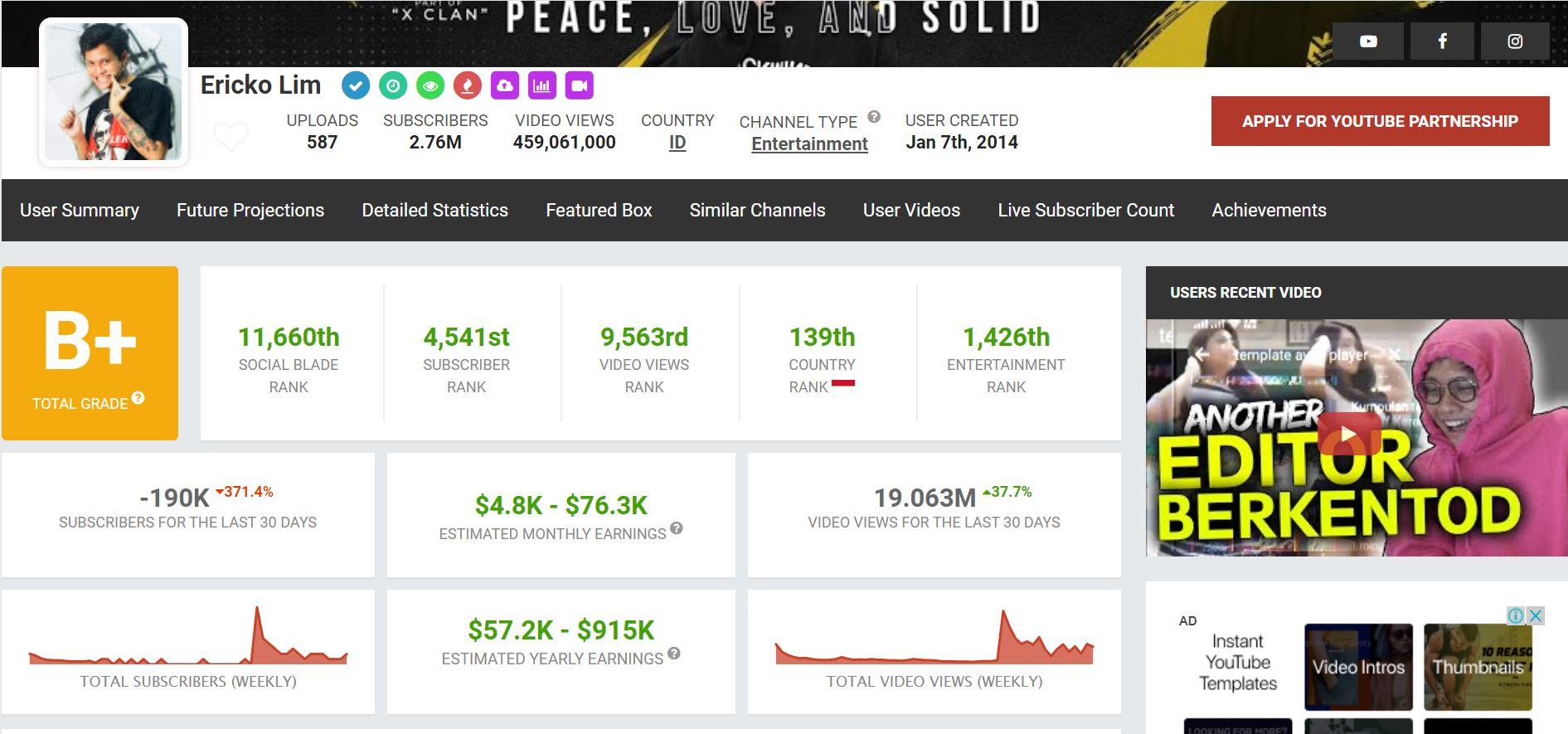Viewport: 1568px width, 734px height.
Task: Click the purple video camera badge
Action: [x=580, y=85]
